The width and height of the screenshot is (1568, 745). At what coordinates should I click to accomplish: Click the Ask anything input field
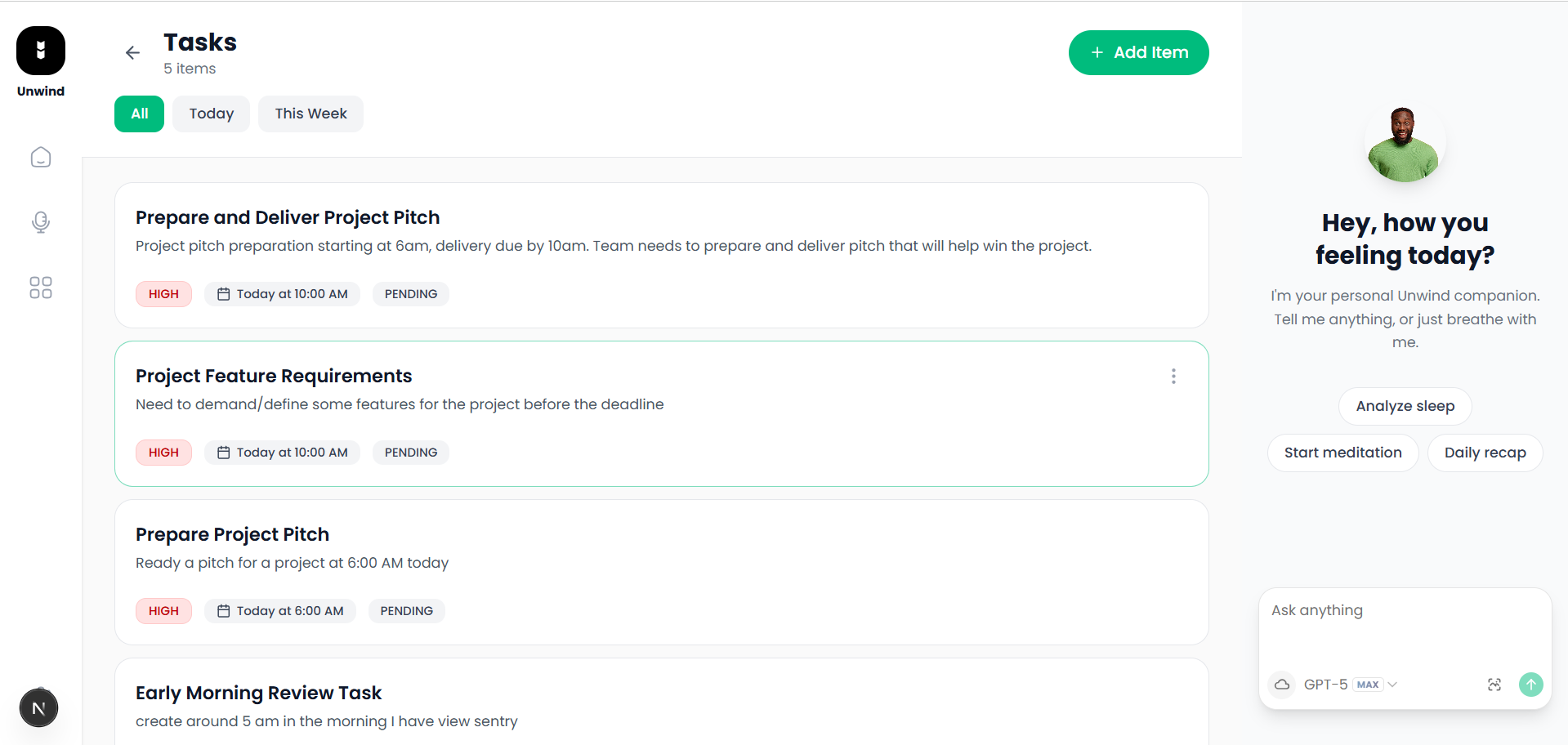[x=1405, y=627]
